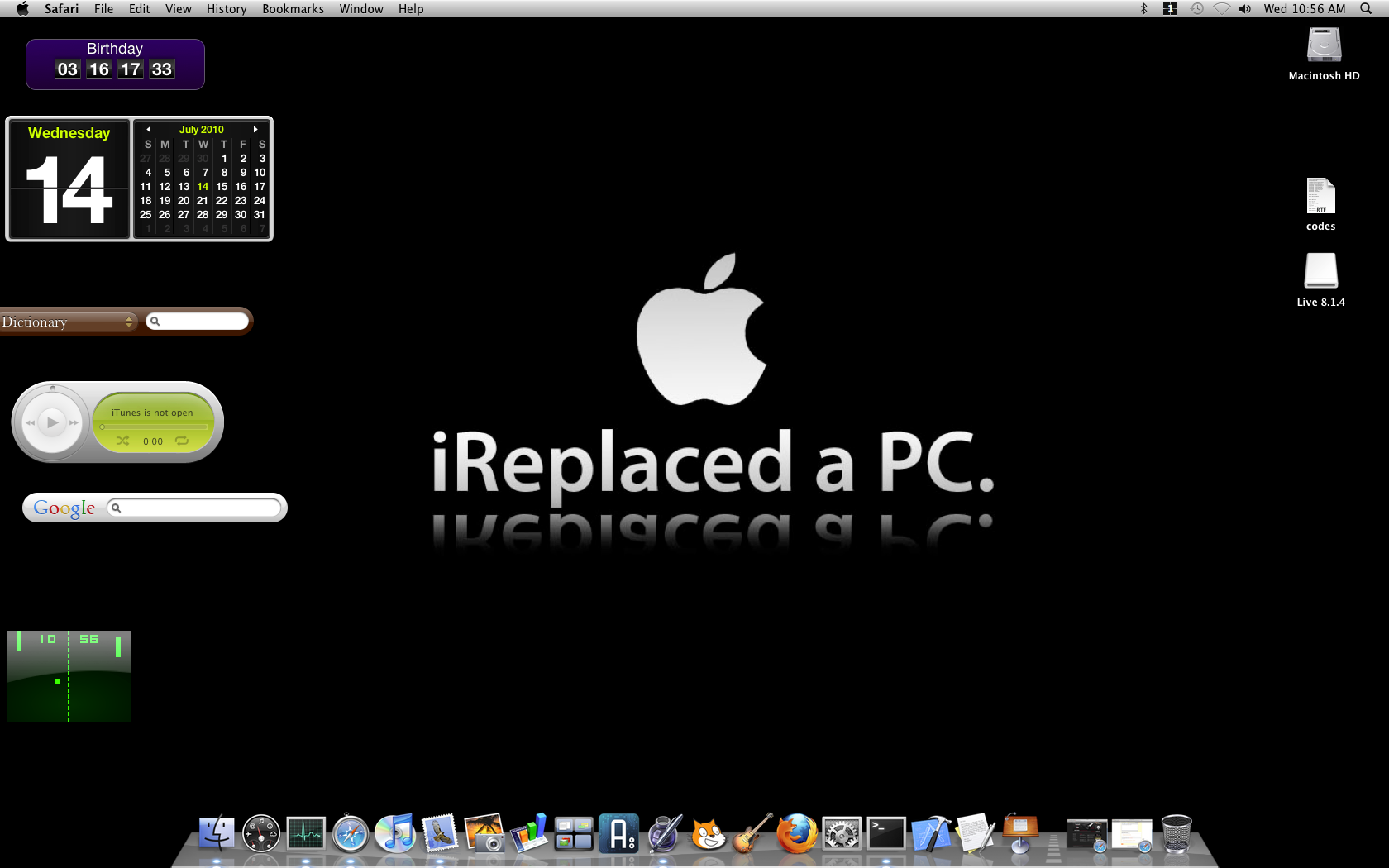
Task: Open the Help menu
Action: [411, 8]
